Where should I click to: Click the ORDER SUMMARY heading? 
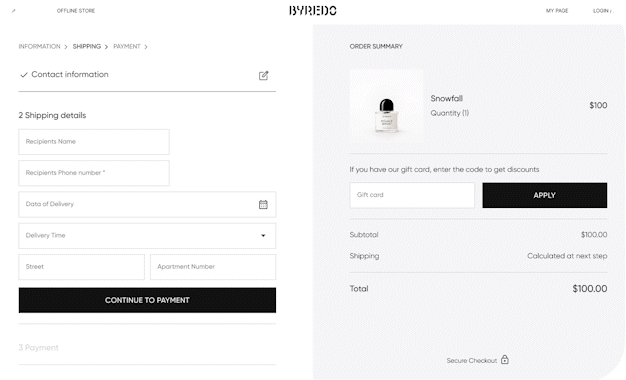click(376, 46)
